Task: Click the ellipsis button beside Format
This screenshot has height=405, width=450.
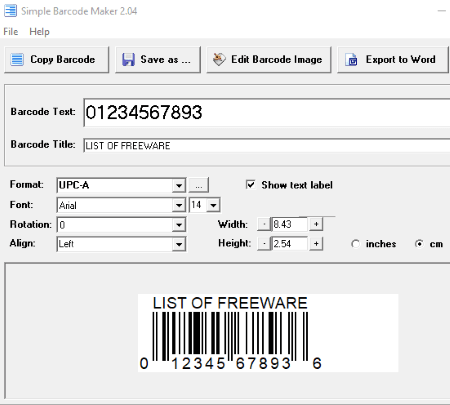Action: 199,185
